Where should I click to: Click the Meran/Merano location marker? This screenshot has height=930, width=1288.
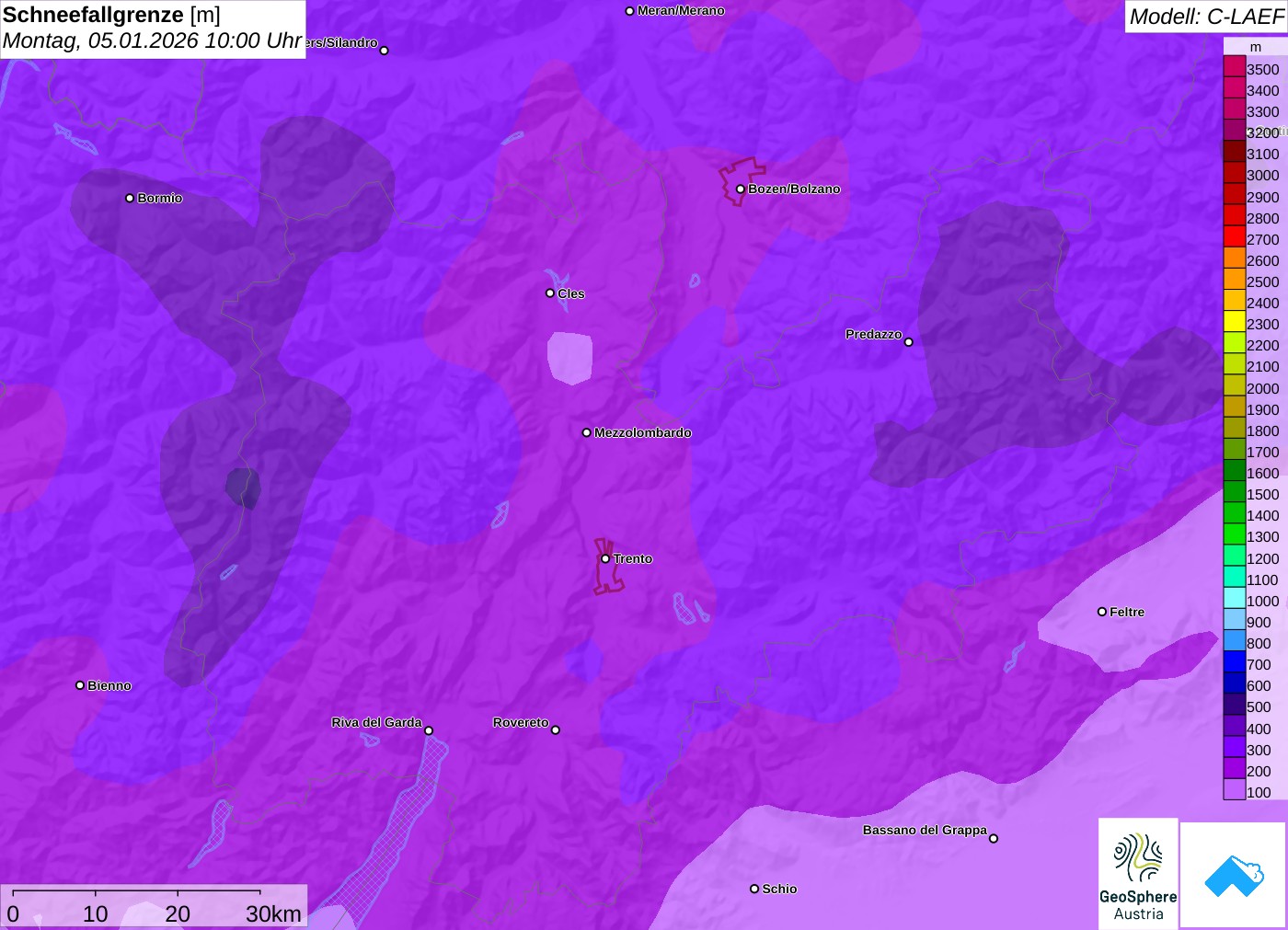click(x=630, y=11)
